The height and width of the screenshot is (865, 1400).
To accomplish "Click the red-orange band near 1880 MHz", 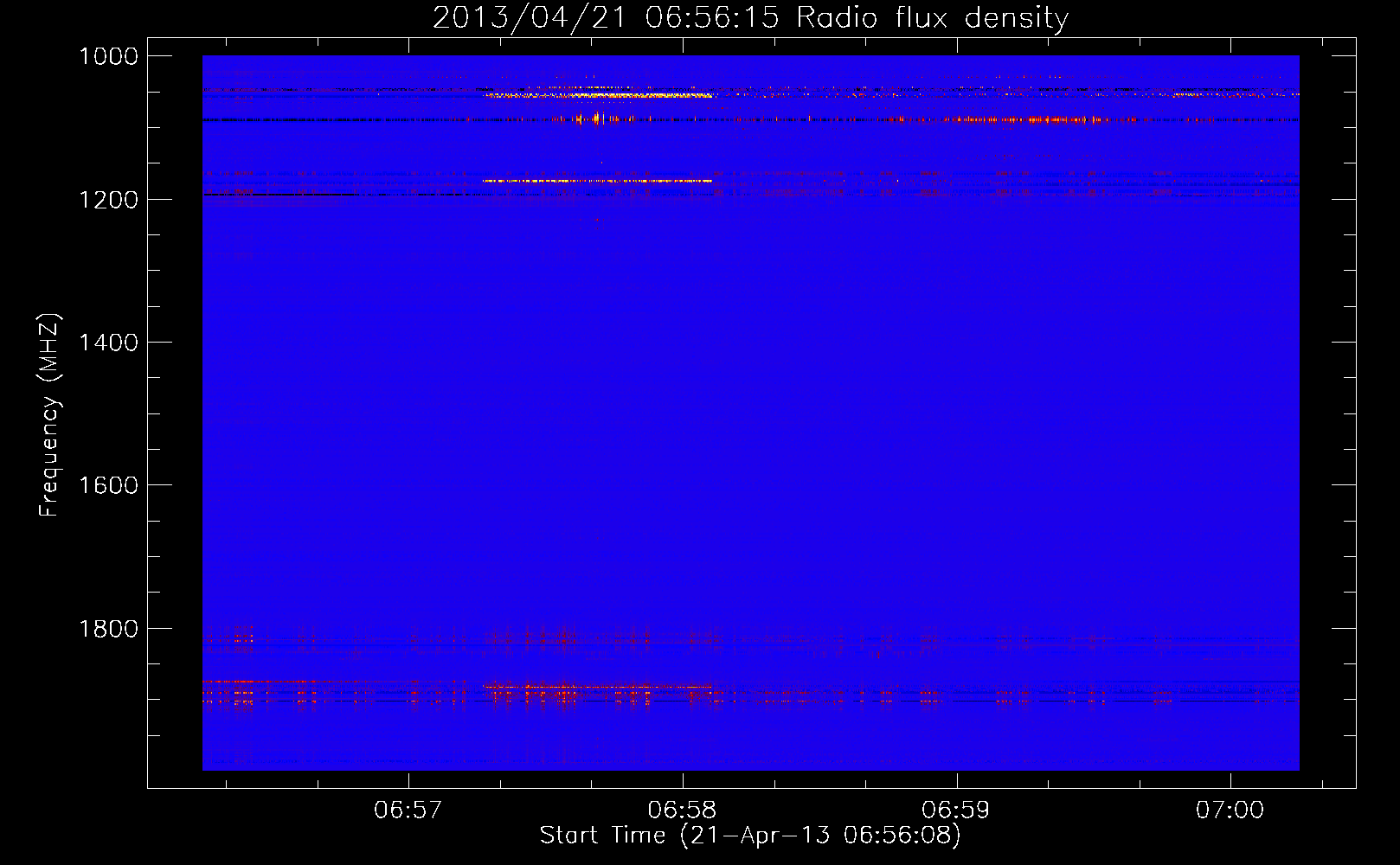I will click(597, 688).
